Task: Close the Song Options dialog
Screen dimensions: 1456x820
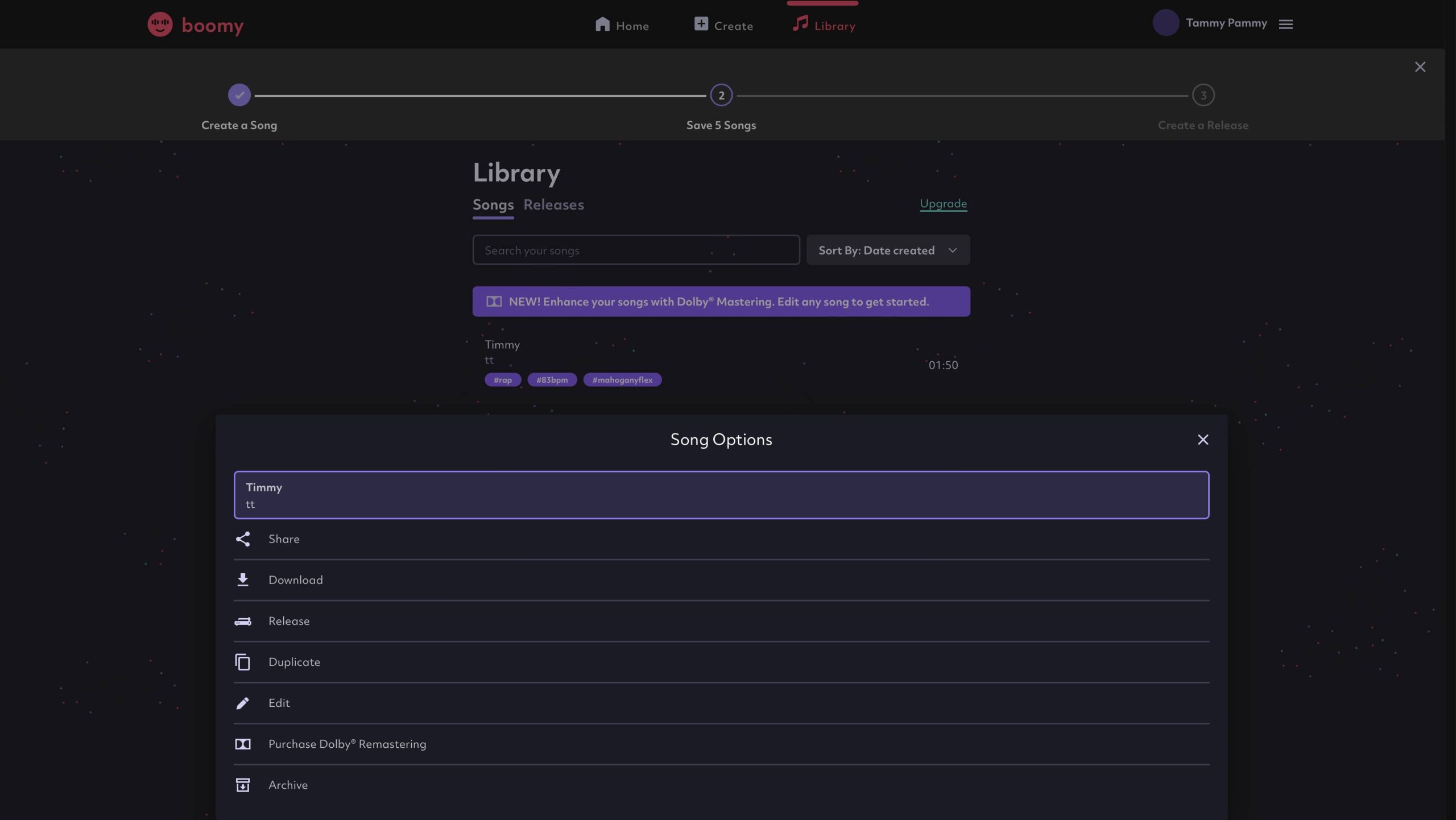Action: [1202, 440]
